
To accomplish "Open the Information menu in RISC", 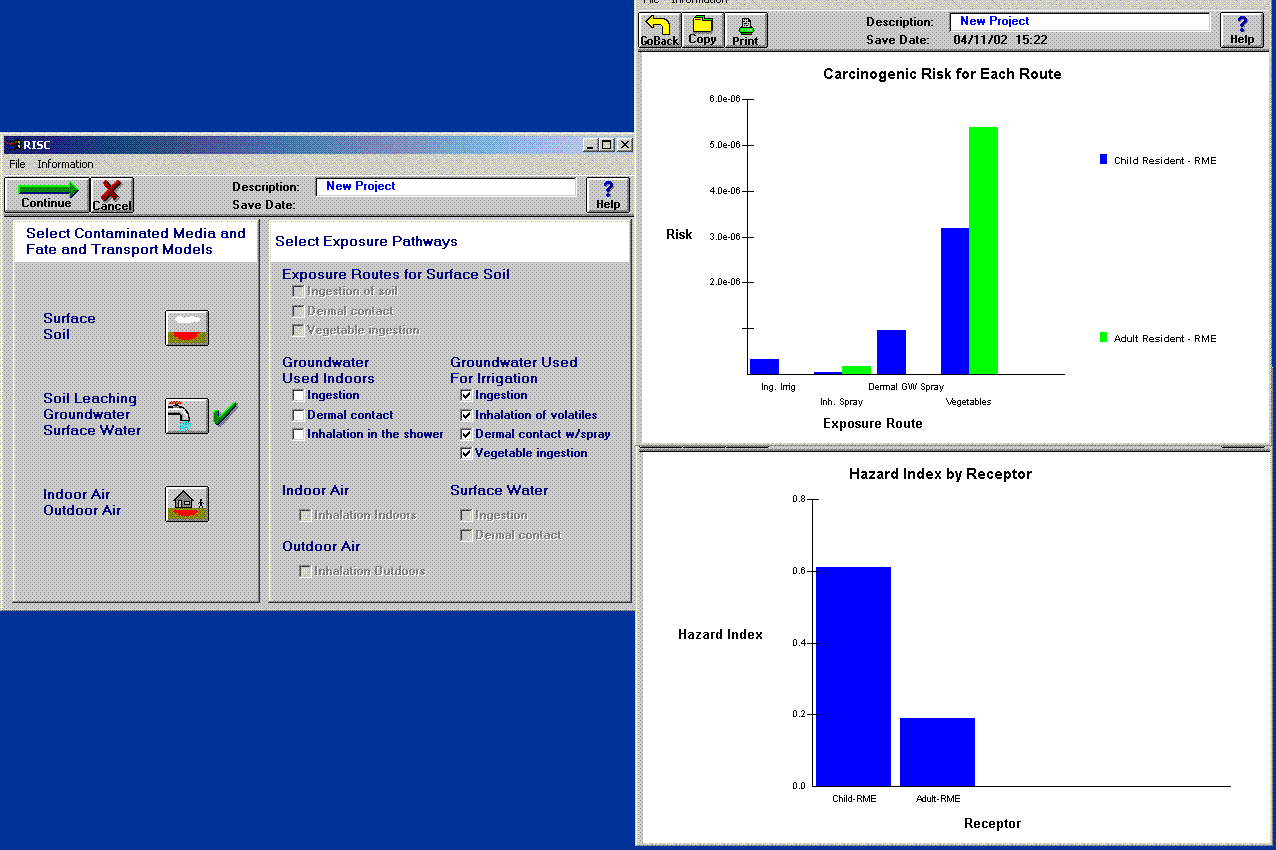I will point(65,164).
